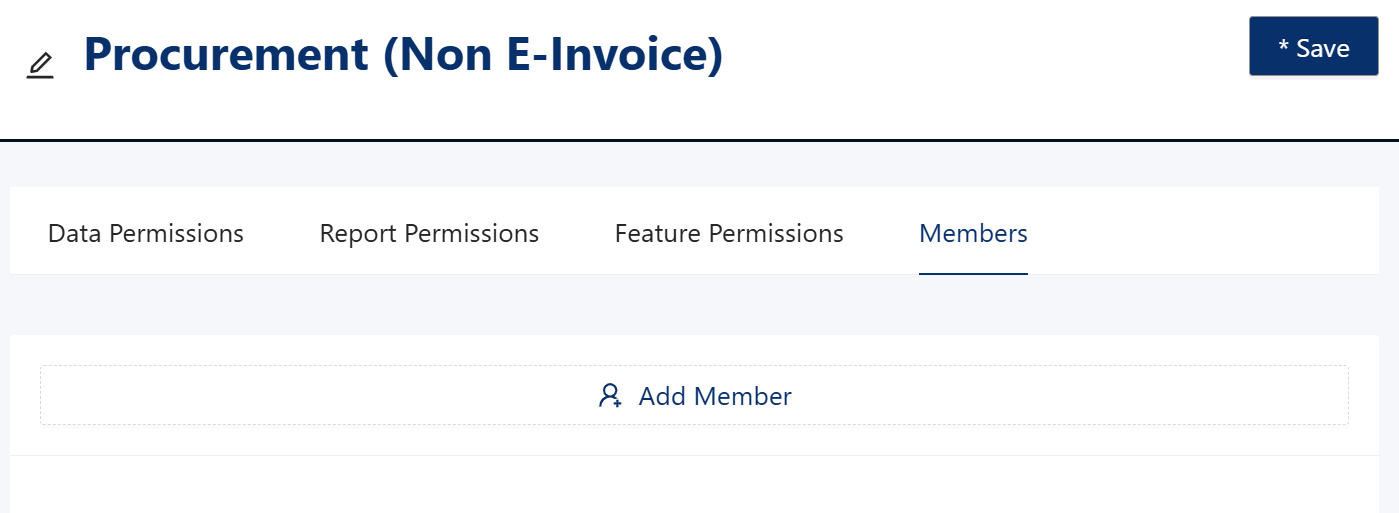Click the pencil edit icon beside the title
This screenshot has height=513, width=1399.
[x=40, y=66]
